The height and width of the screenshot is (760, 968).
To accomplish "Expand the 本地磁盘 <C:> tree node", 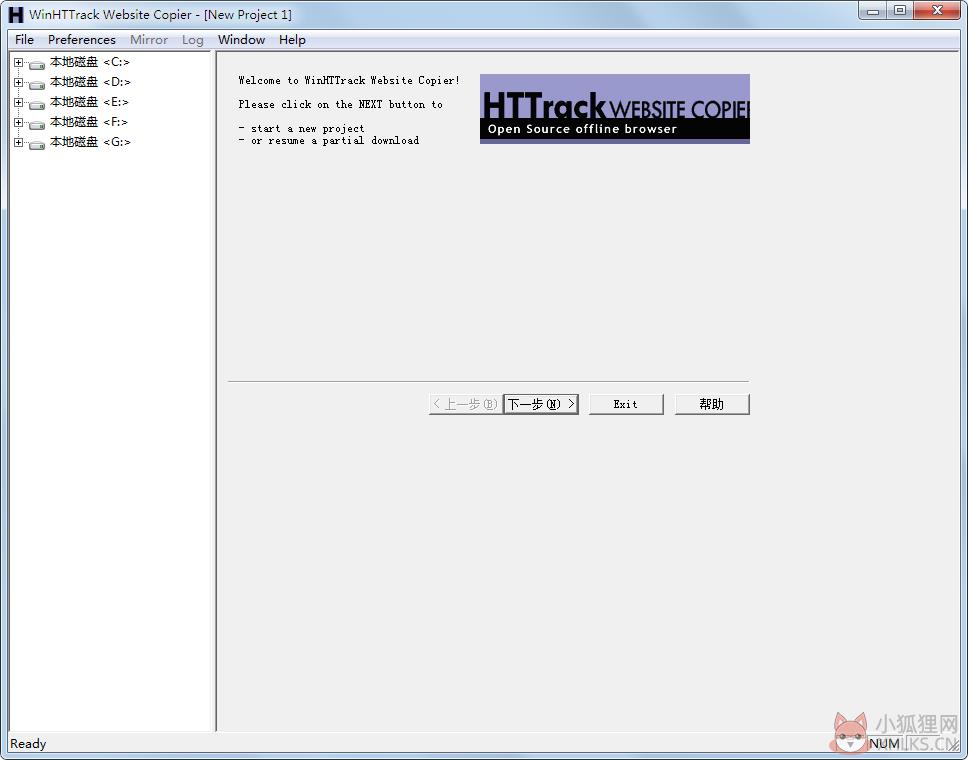I will [x=19, y=62].
